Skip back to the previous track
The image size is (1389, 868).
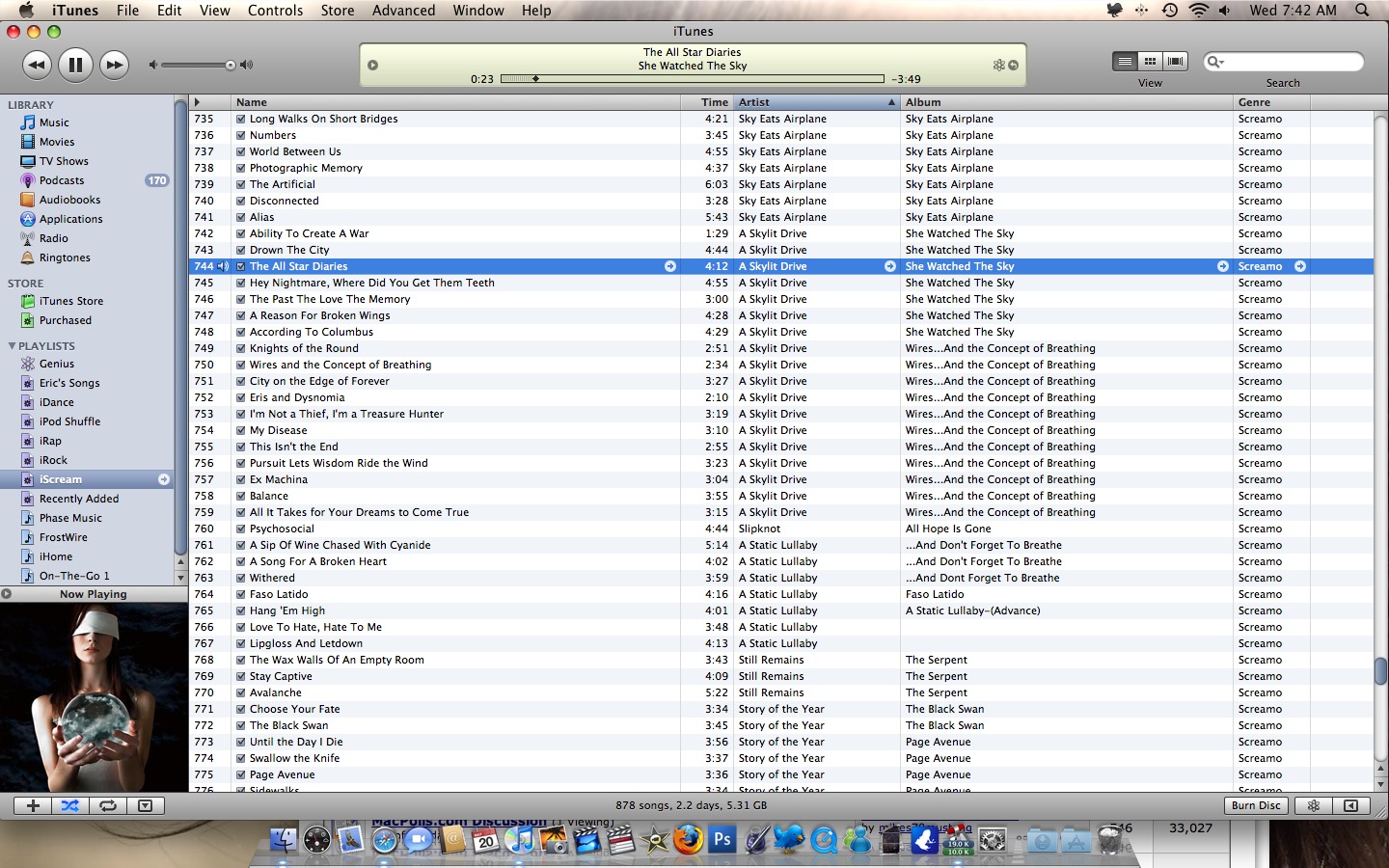37,66
